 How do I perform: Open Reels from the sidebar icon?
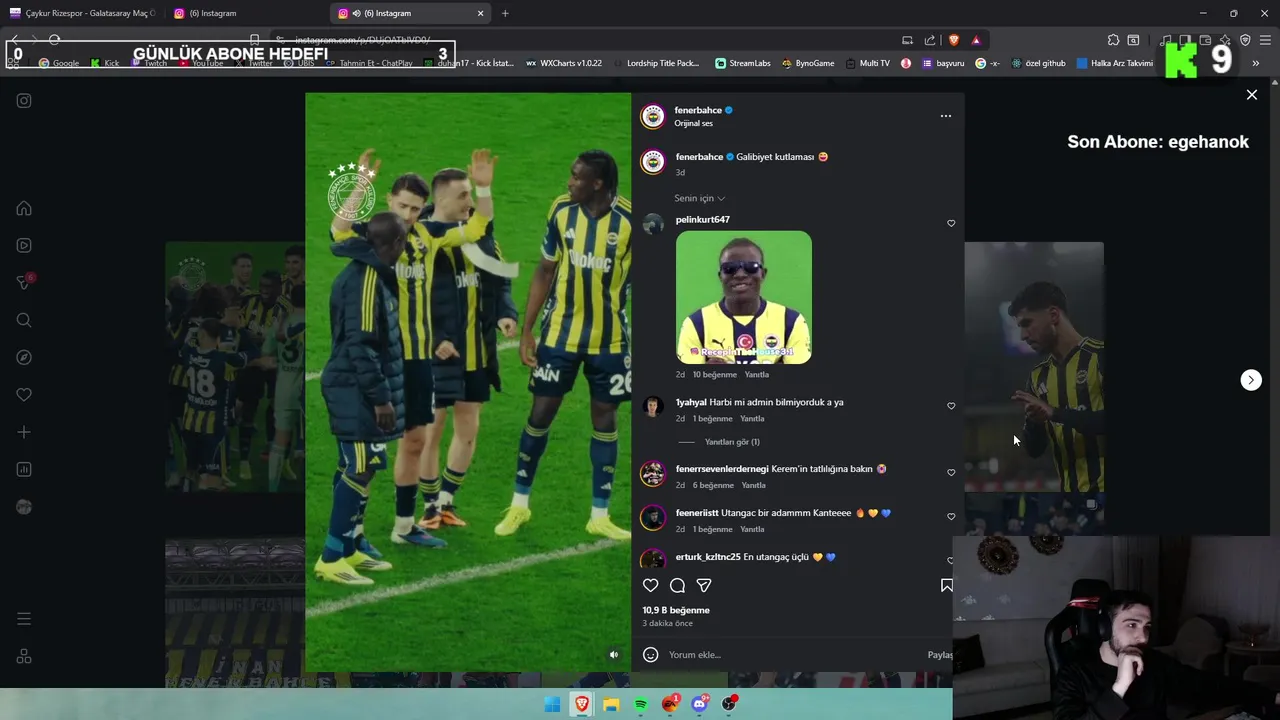[x=24, y=245]
